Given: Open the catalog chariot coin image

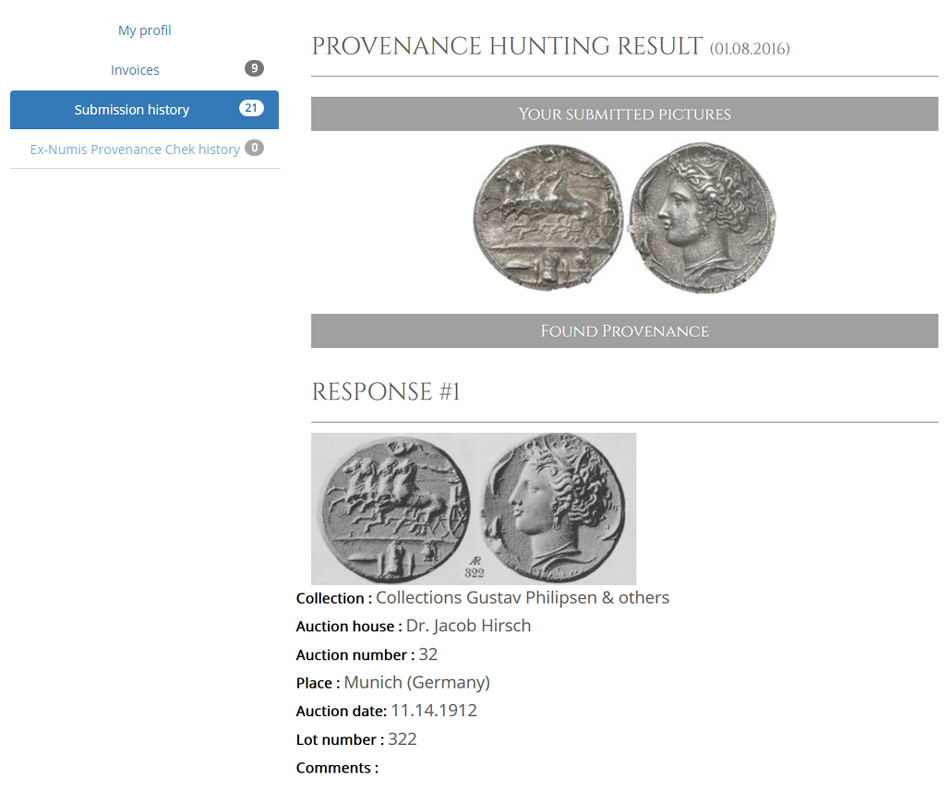Looking at the screenshot, I should (393, 506).
